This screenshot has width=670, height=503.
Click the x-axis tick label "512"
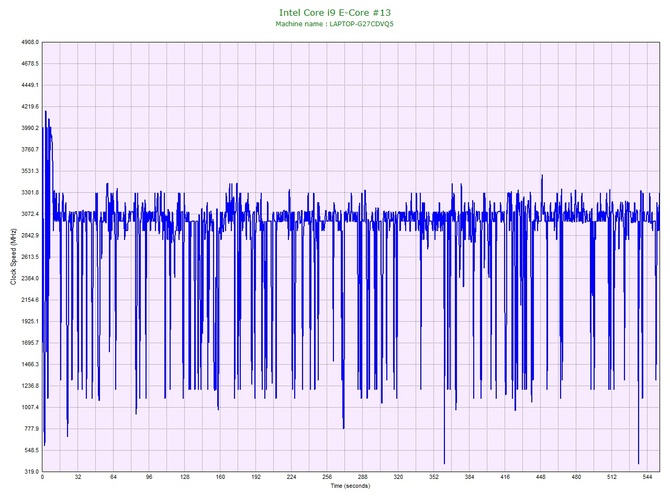[611, 477]
